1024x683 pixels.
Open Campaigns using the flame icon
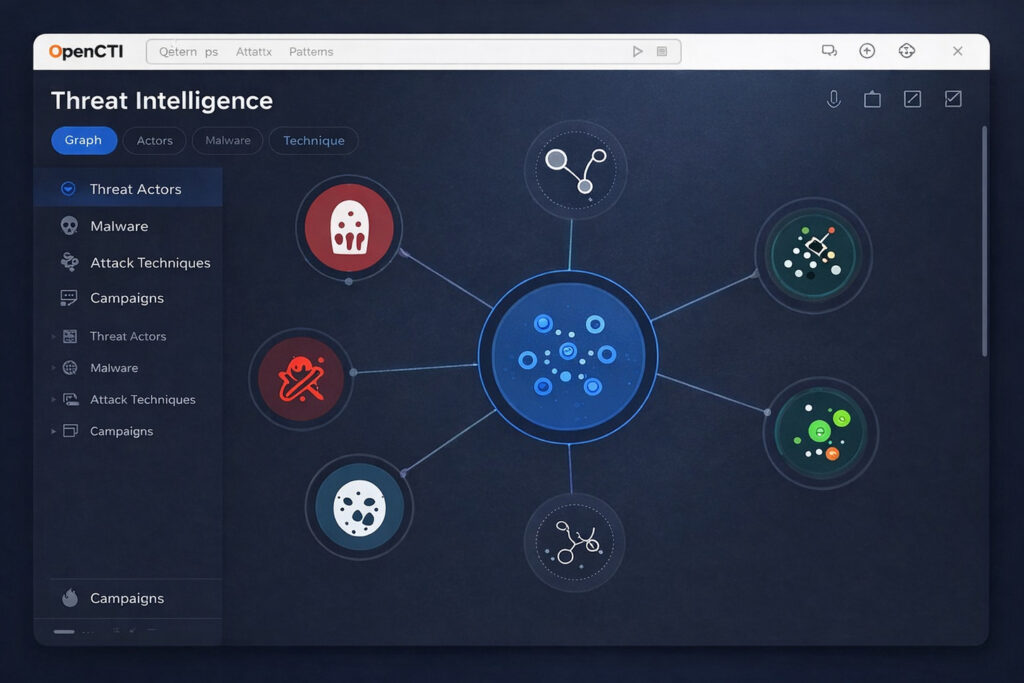point(69,598)
